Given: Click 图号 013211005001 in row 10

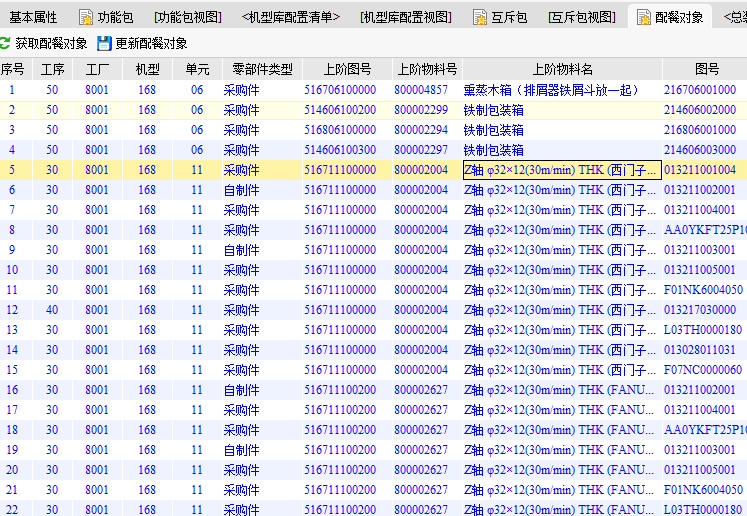Looking at the screenshot, I should coord(700,270).
